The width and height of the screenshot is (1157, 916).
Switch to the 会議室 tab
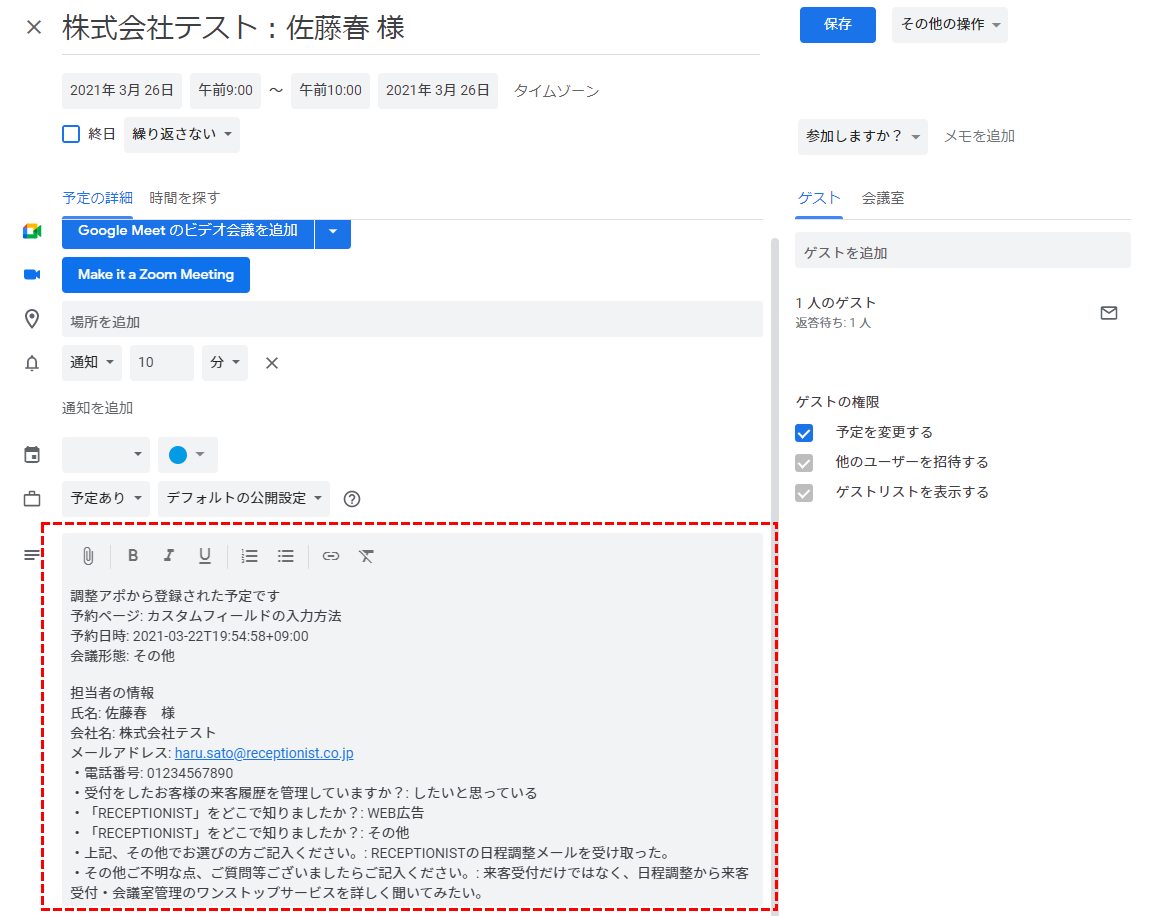coord(883,198)
